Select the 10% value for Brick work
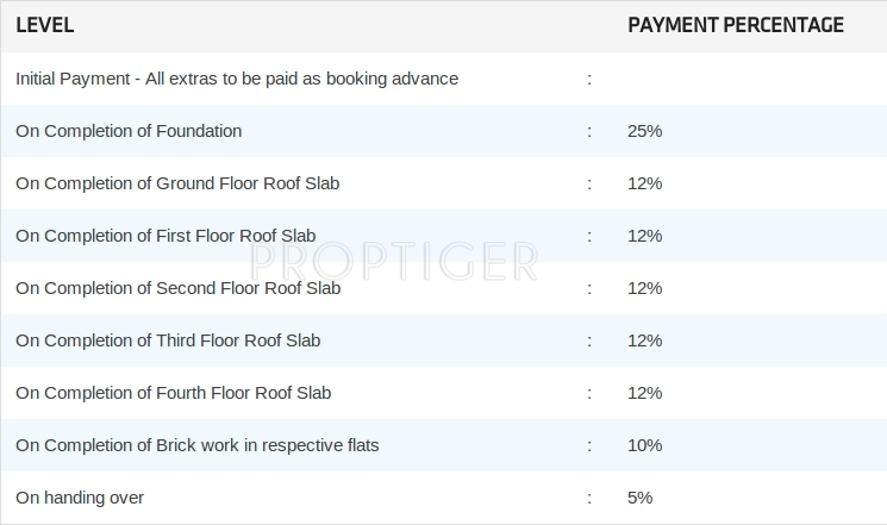 645,445
